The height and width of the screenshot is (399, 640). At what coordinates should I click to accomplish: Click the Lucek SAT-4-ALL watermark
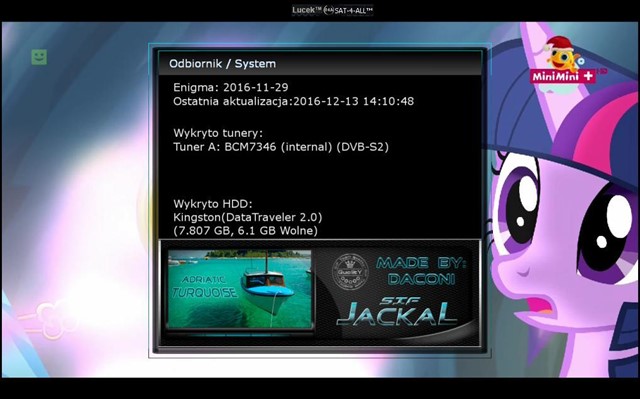[332, 10]
